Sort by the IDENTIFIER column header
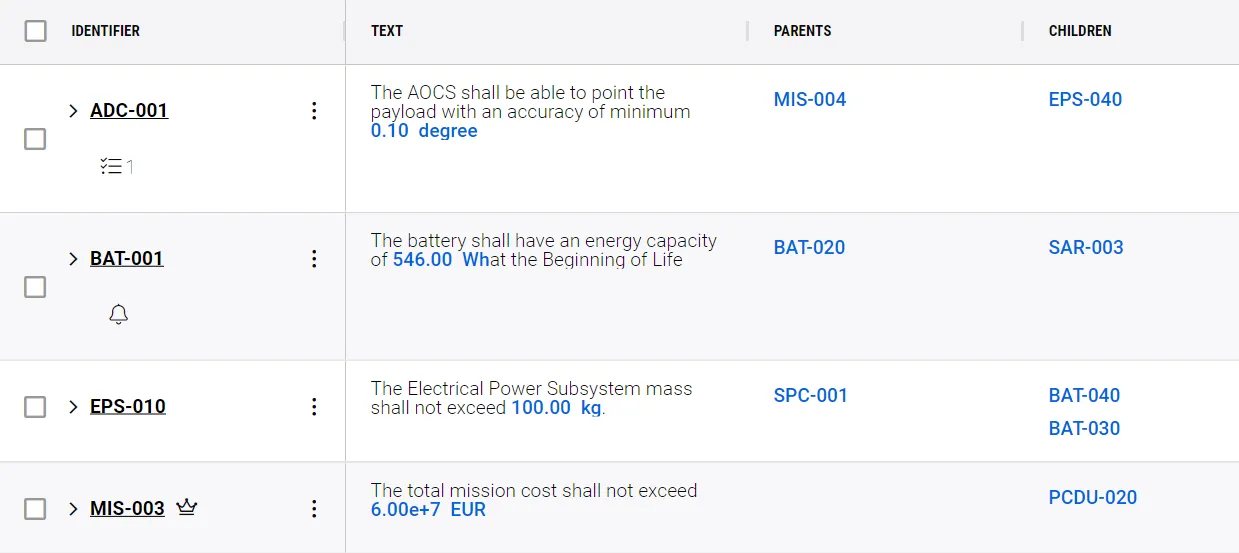Viewport: 1239px width, 553px height. click(x=105, y=31)
